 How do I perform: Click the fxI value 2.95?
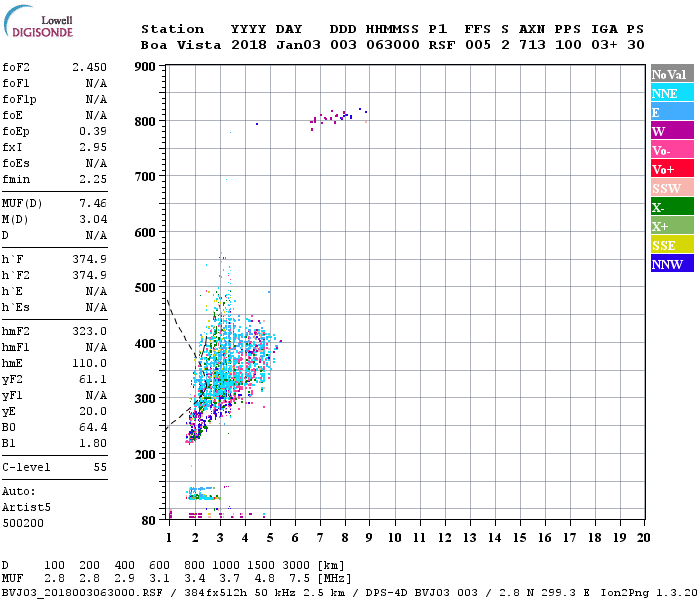pos(93,147)
